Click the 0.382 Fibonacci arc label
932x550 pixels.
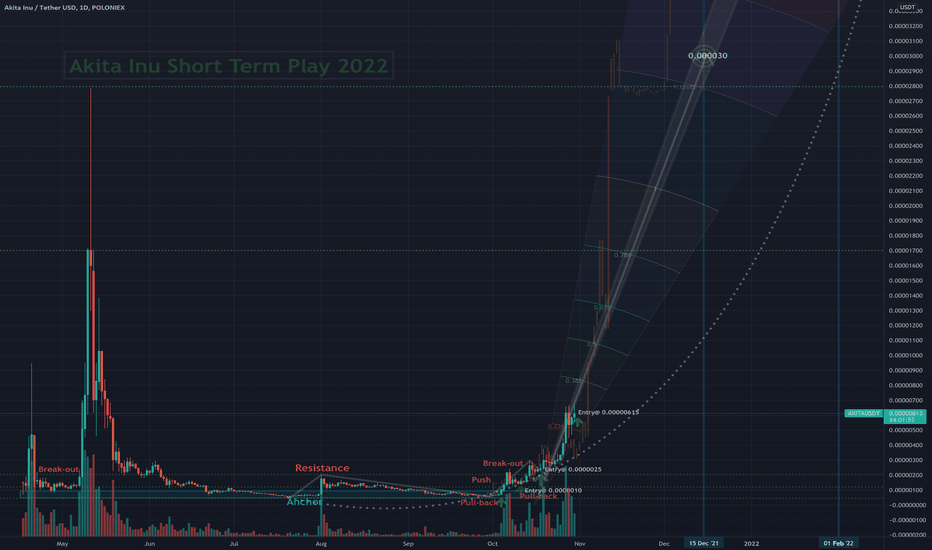coord(574,381)
